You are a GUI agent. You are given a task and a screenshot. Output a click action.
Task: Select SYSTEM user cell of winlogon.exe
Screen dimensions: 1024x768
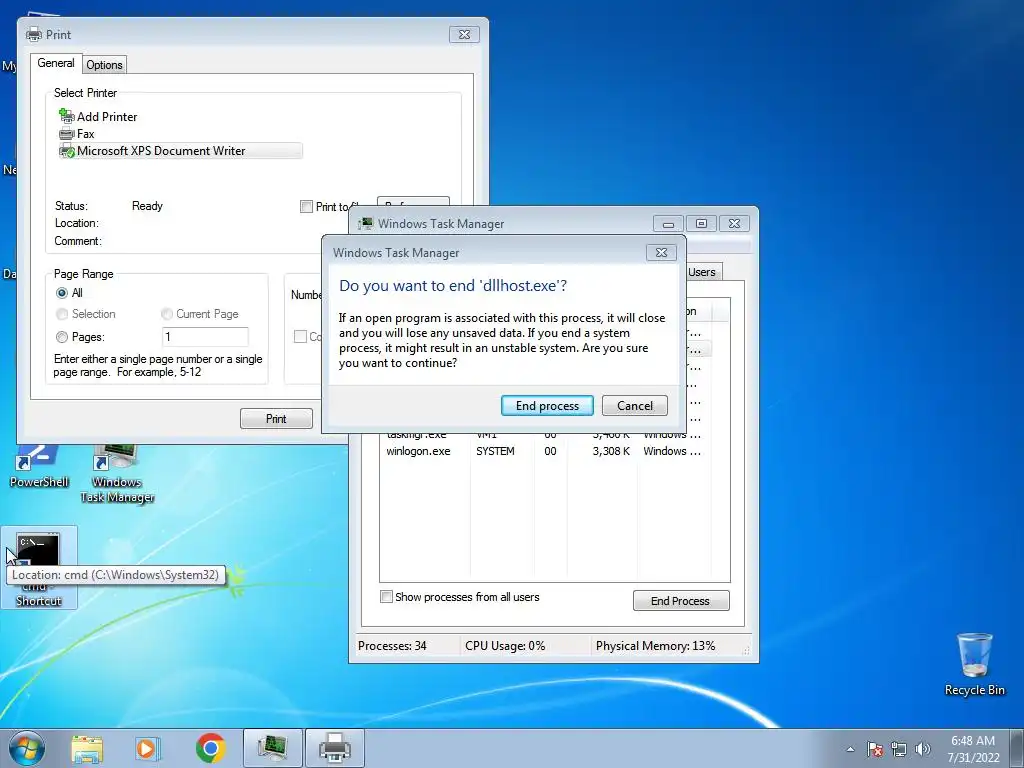pyautogui.click(x=495, y=451)
